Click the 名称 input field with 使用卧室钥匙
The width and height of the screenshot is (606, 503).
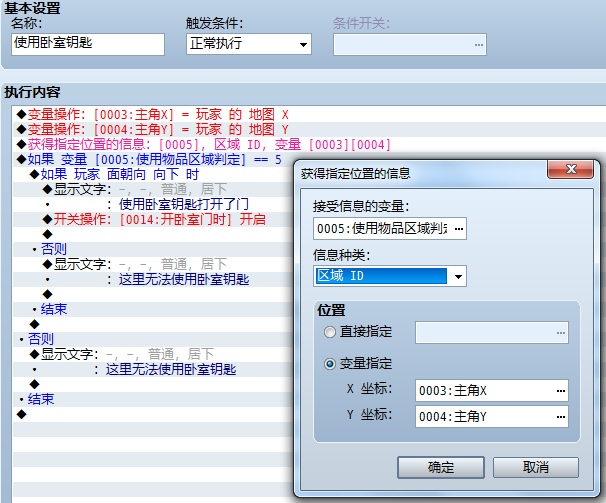tap(88, 44)
